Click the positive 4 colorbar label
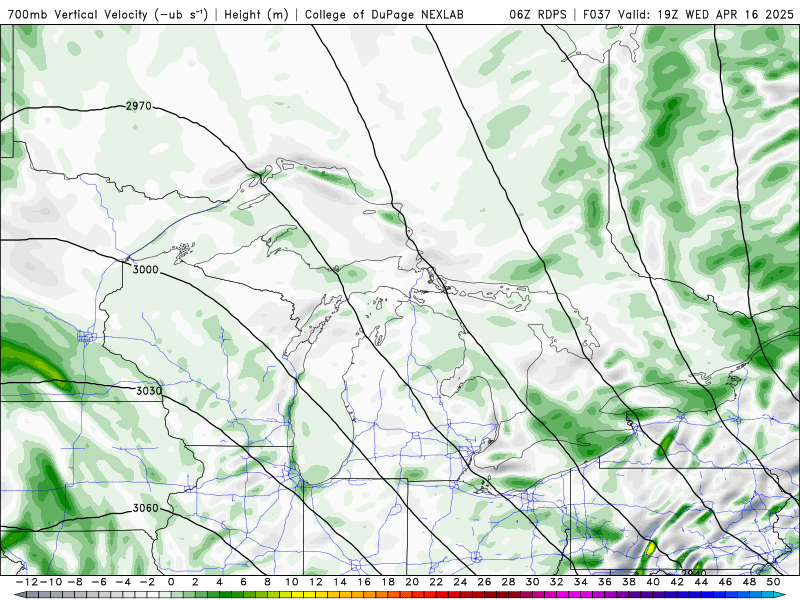The image size is (800, 600). click(x=219, y=582)
